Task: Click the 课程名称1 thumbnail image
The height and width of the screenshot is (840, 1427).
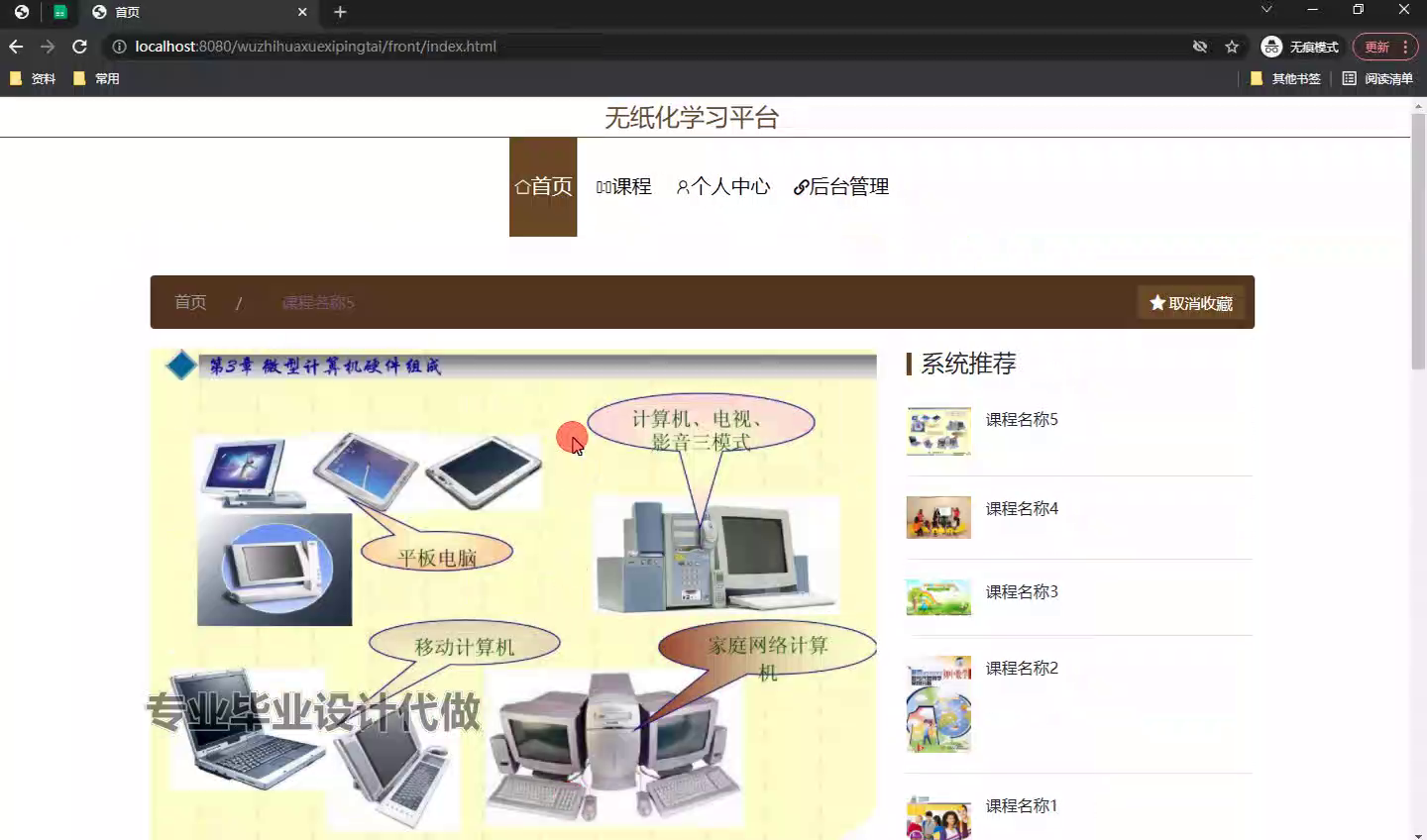Action: tap(938, 817)
